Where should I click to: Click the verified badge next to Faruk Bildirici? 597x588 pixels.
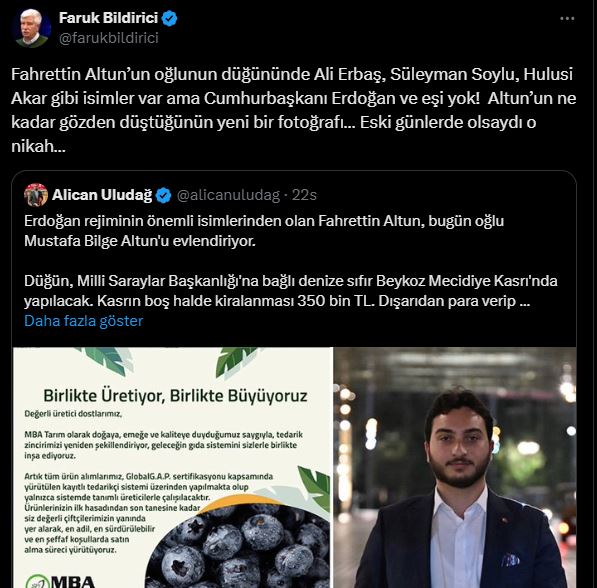click(169, 18)
